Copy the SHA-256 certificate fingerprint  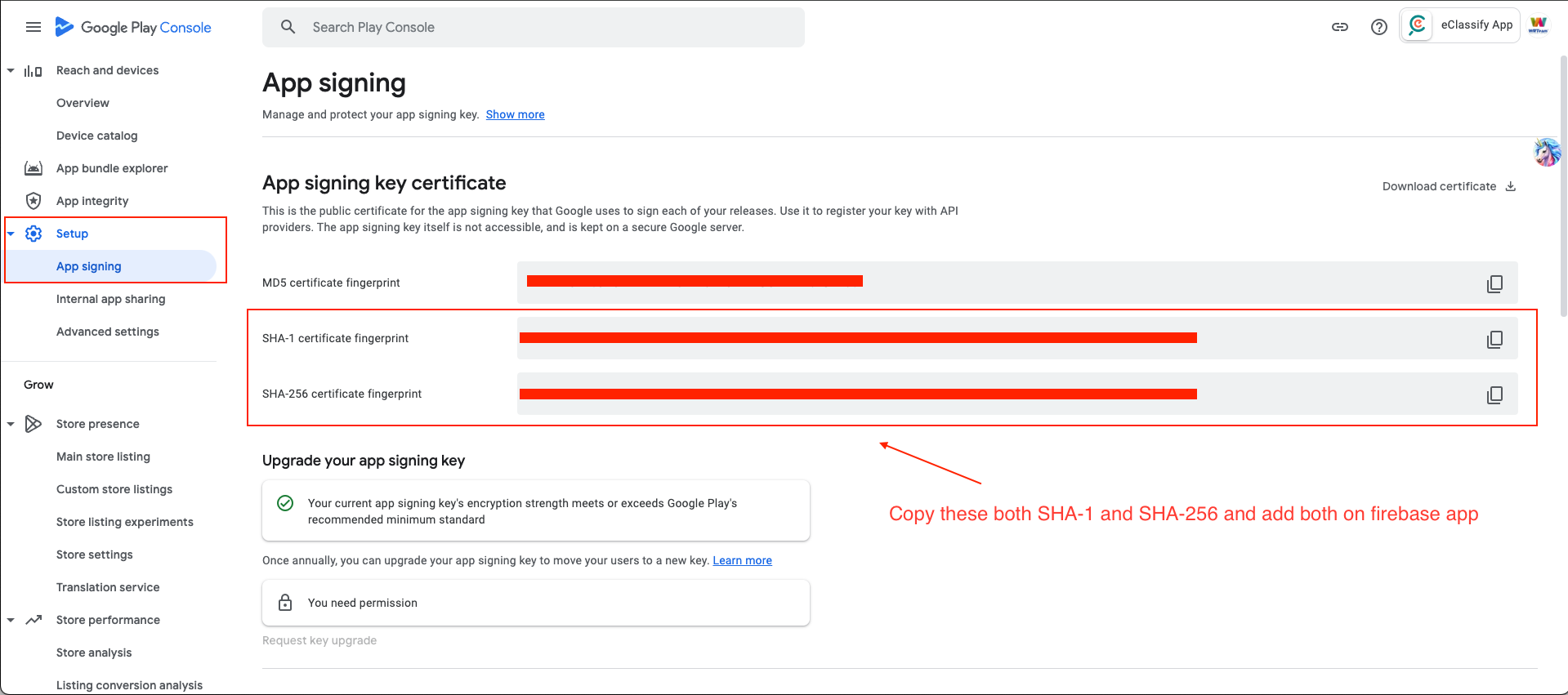(x=1494, y=394)
